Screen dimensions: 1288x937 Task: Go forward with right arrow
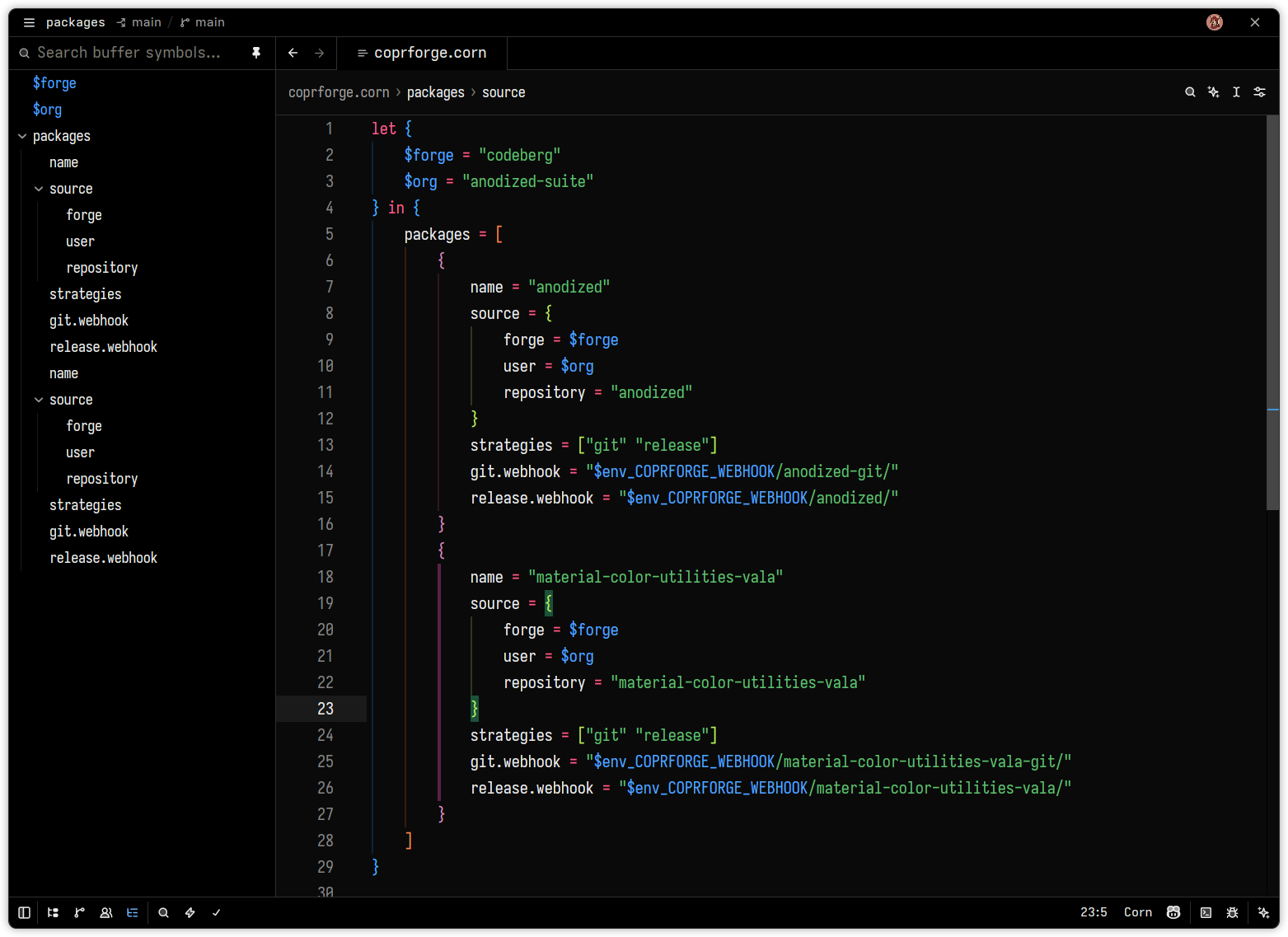(x=320, y=53)
